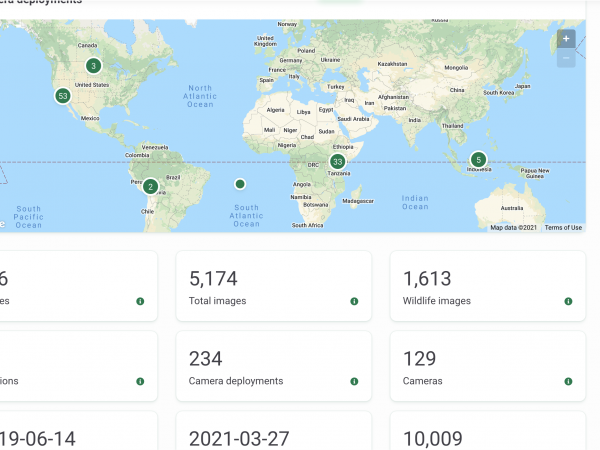The height and width of the screenshot is (450, 600).
Task: Click the Map data ©2021 attribution
Action: pos(514,228)
